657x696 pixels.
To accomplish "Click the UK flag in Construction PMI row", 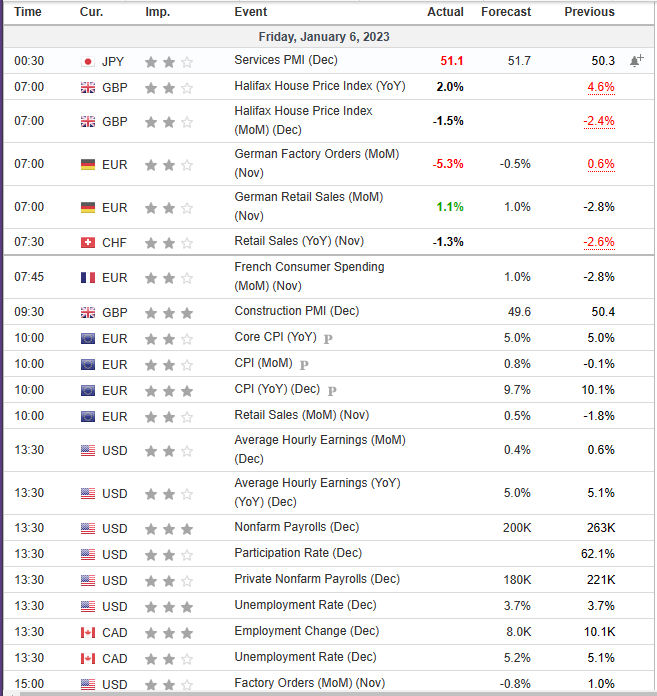I will [87, 312].
